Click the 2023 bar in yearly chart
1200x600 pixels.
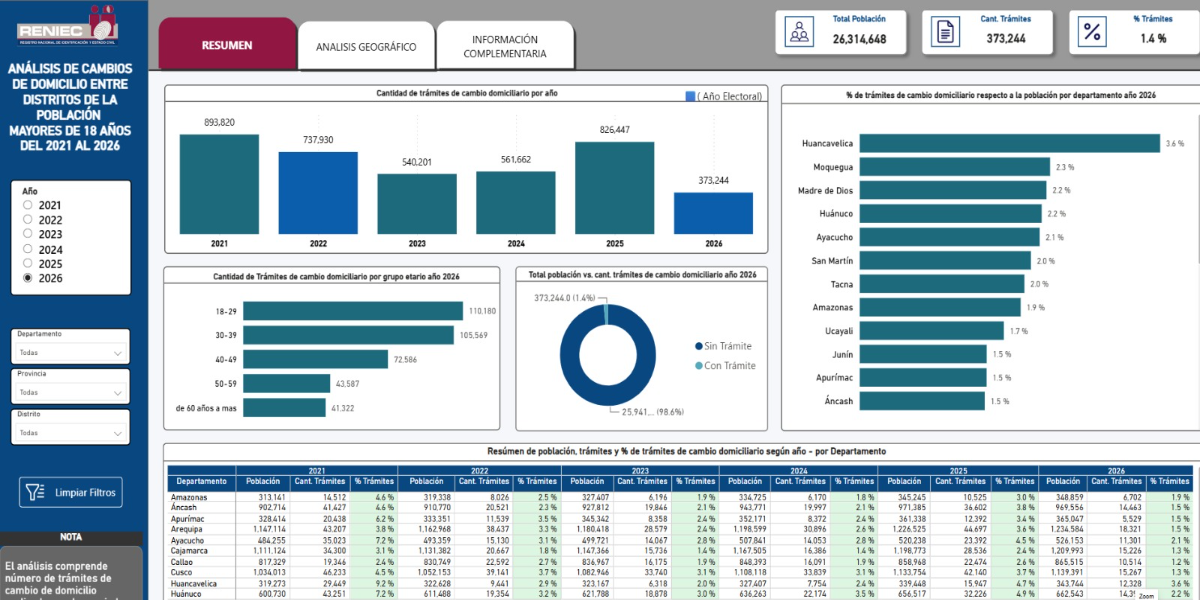(417, 204)
